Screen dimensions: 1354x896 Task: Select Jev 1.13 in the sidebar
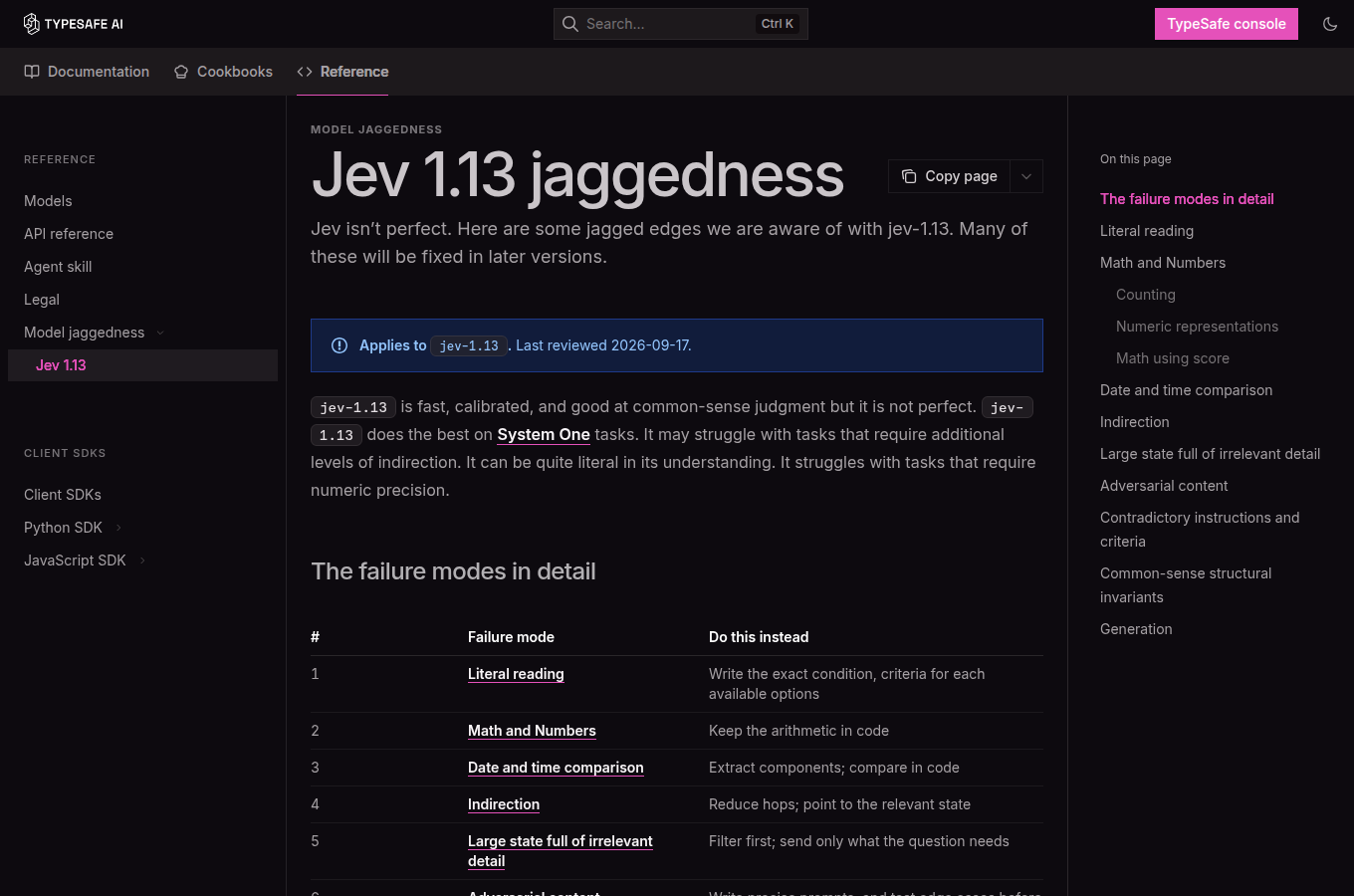point(142,365)
